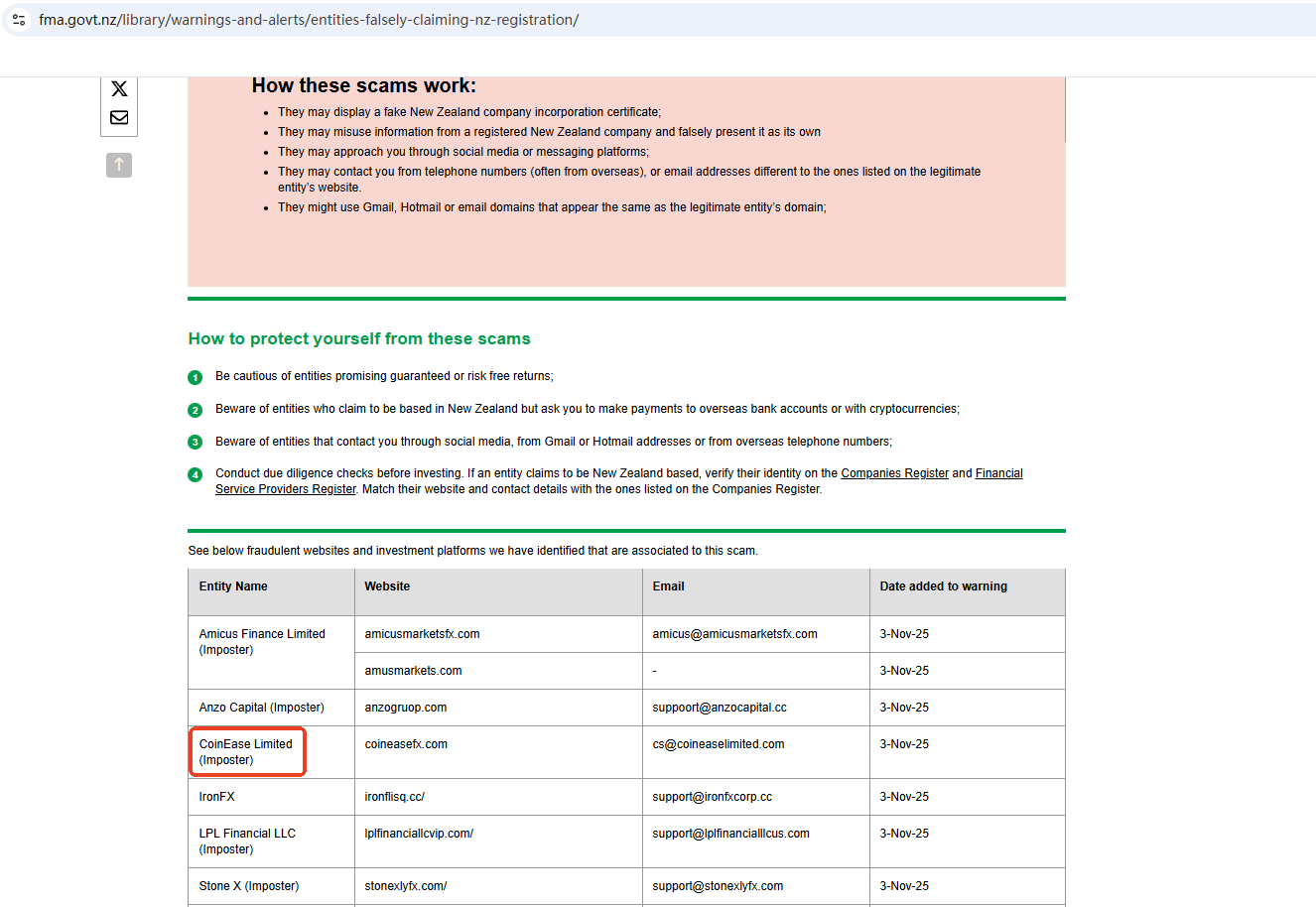This screenshot has width=1316, height=907.
Task: Click the tip about contact from overseas telephone numbers
Action: 554,442
